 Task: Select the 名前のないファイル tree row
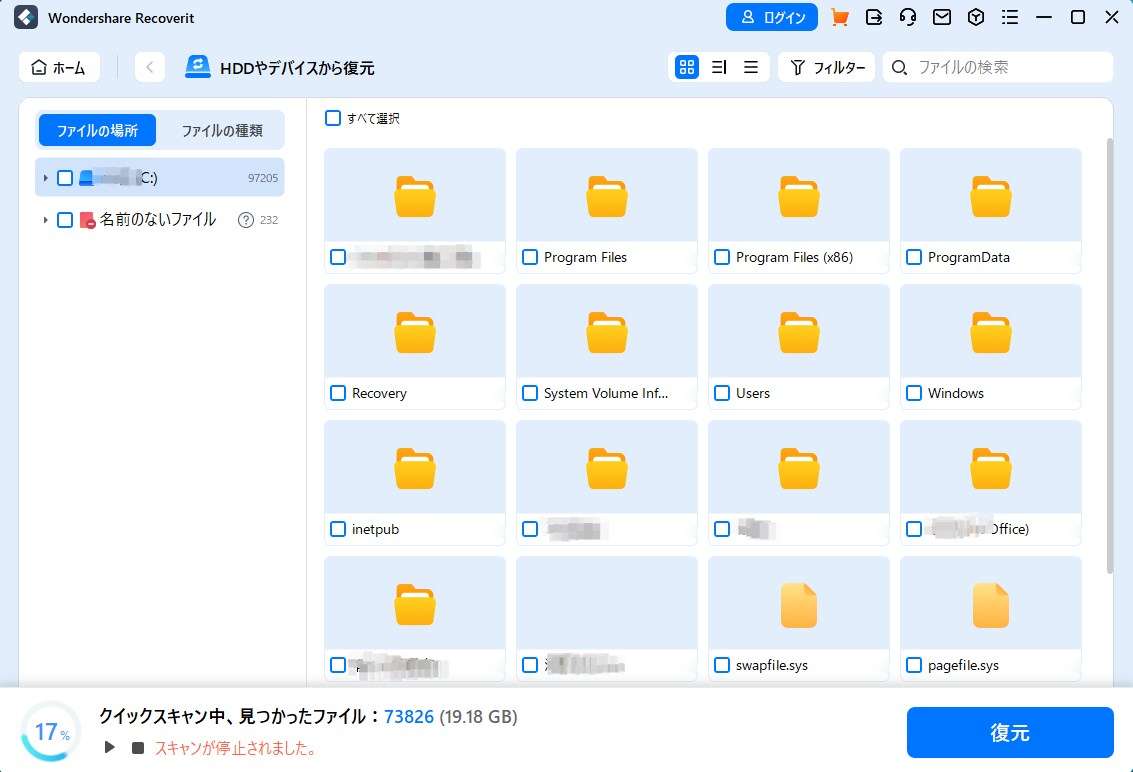[160, 220]
